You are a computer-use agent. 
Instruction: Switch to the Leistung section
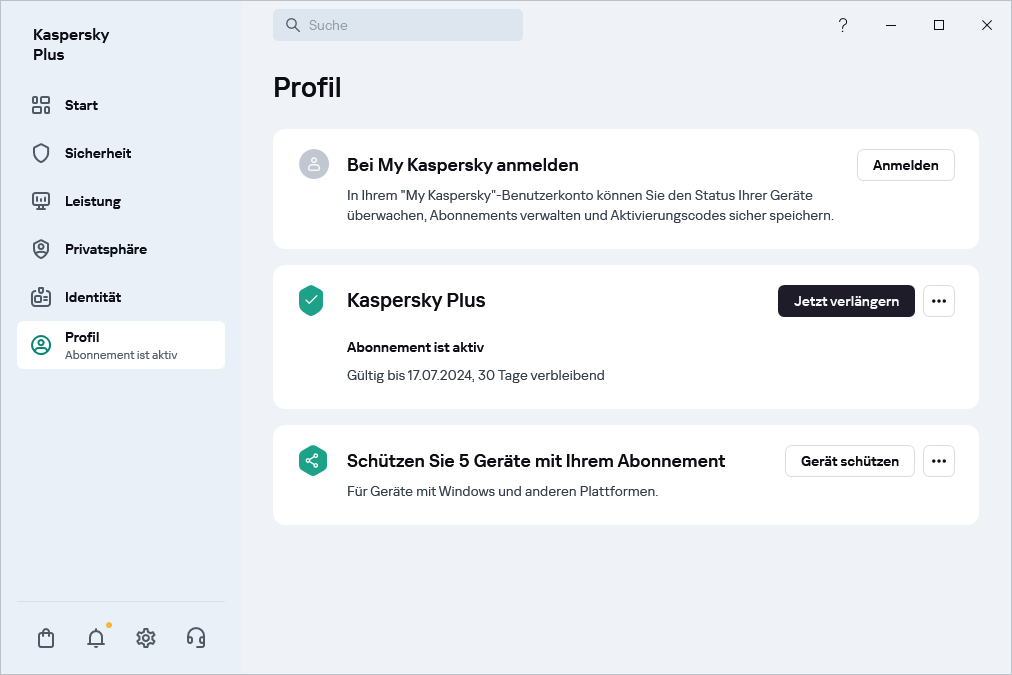point(93,201)
